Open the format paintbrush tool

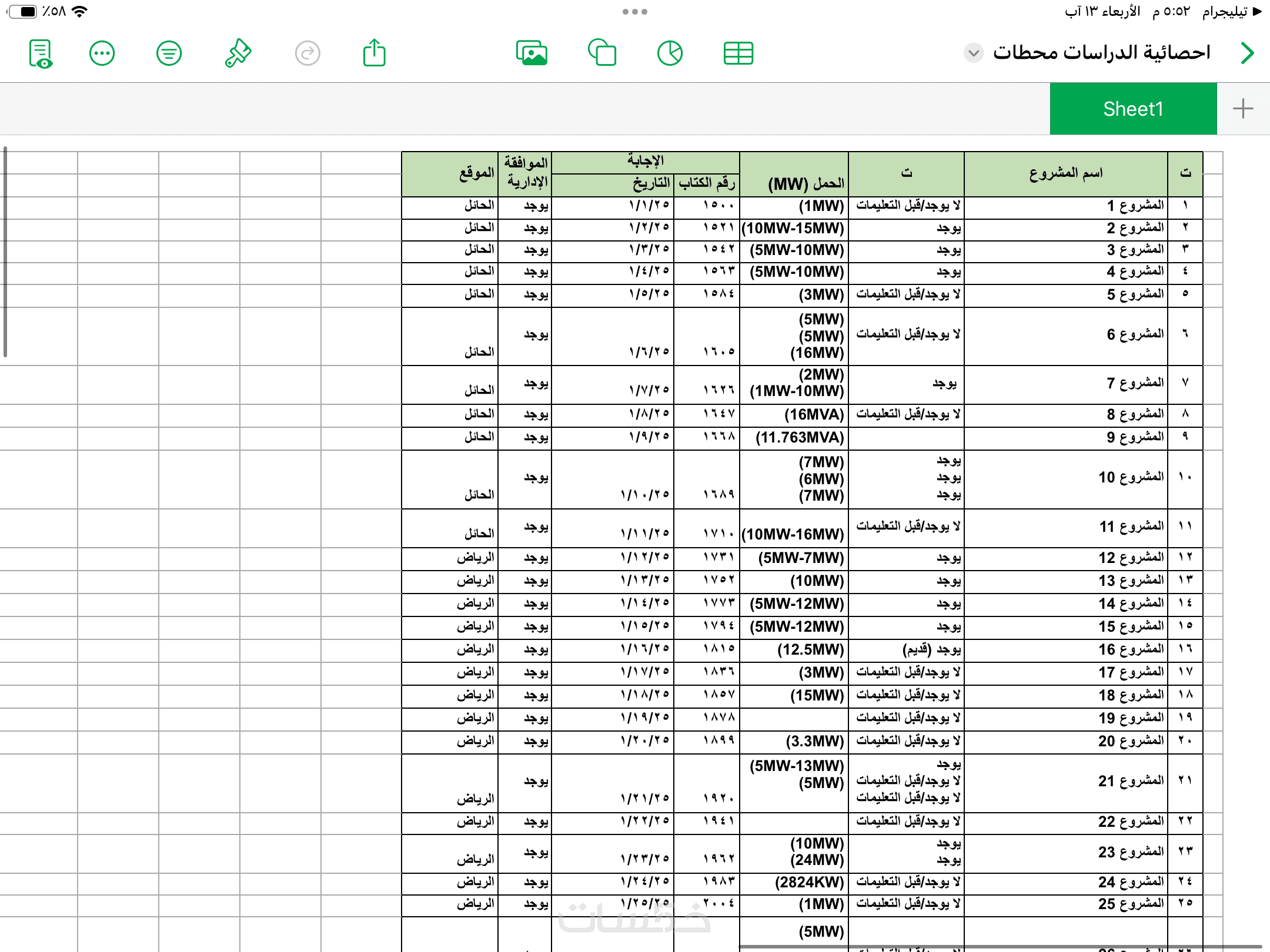238,53
